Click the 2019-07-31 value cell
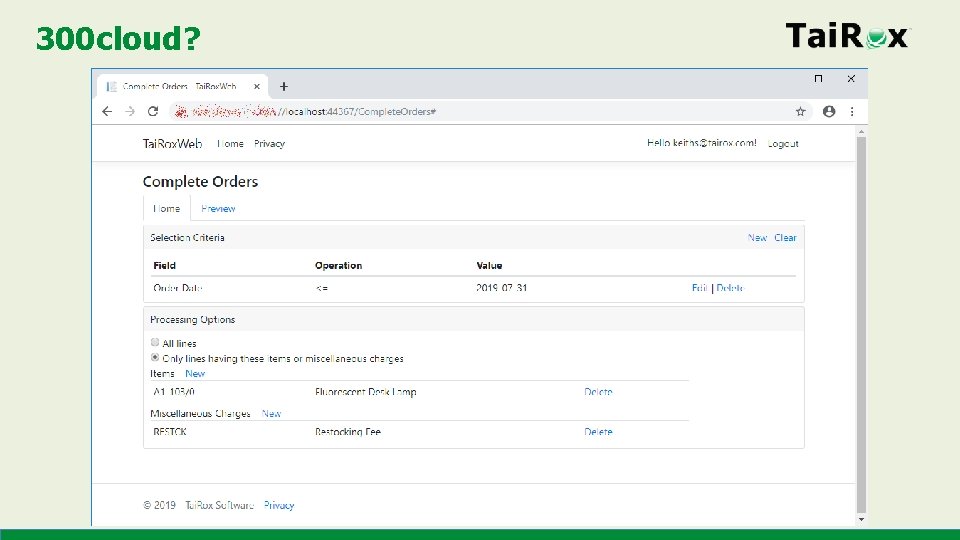 pos(501,288)
